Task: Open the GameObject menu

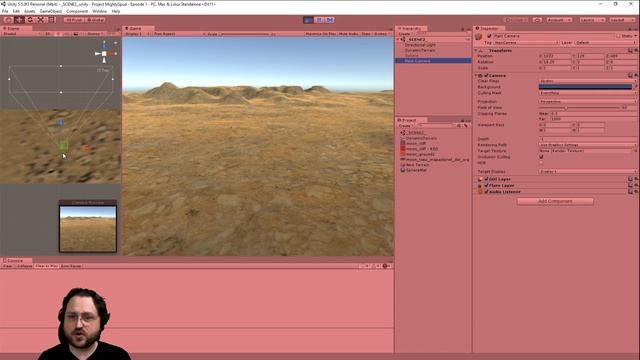Action: [x=51, y=11]
